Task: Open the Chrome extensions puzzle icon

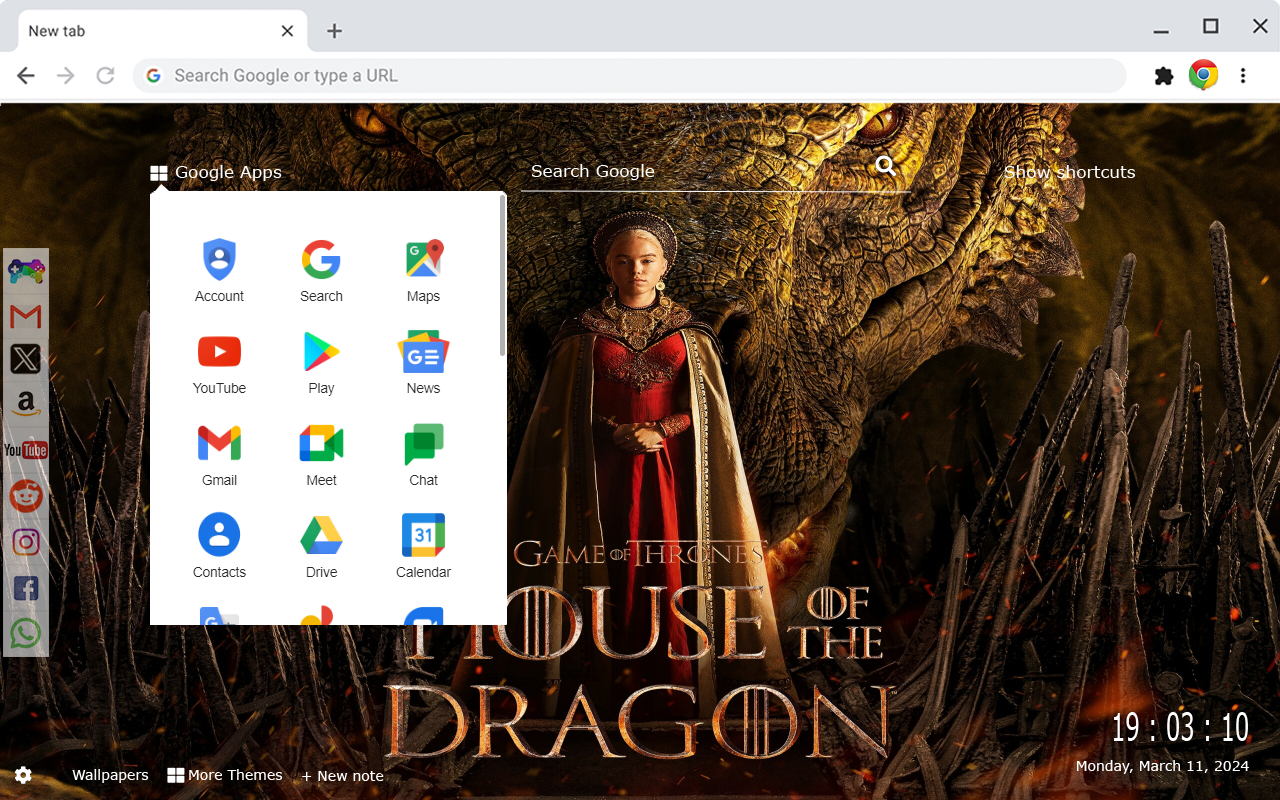Action: (1163, 76)
